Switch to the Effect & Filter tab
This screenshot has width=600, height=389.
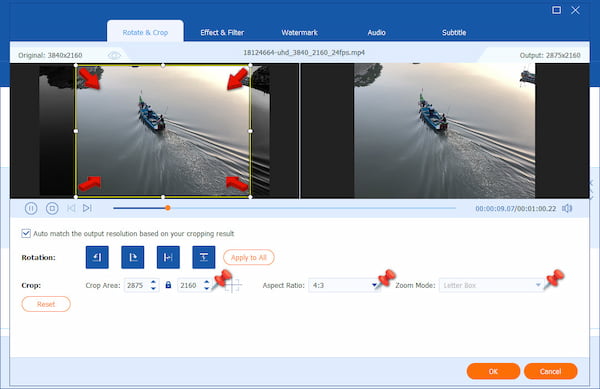222,33
